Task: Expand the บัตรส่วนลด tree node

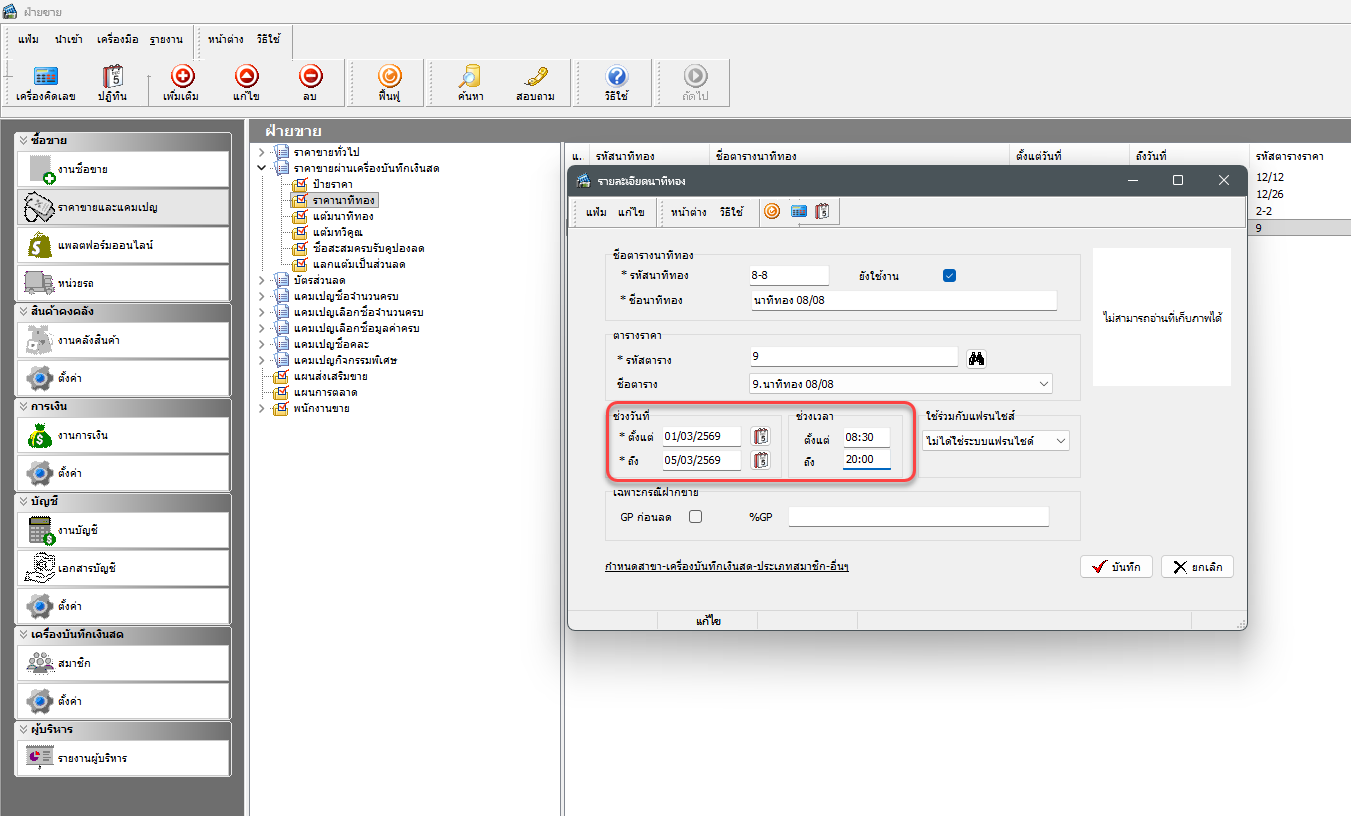Action: [262, 280]
